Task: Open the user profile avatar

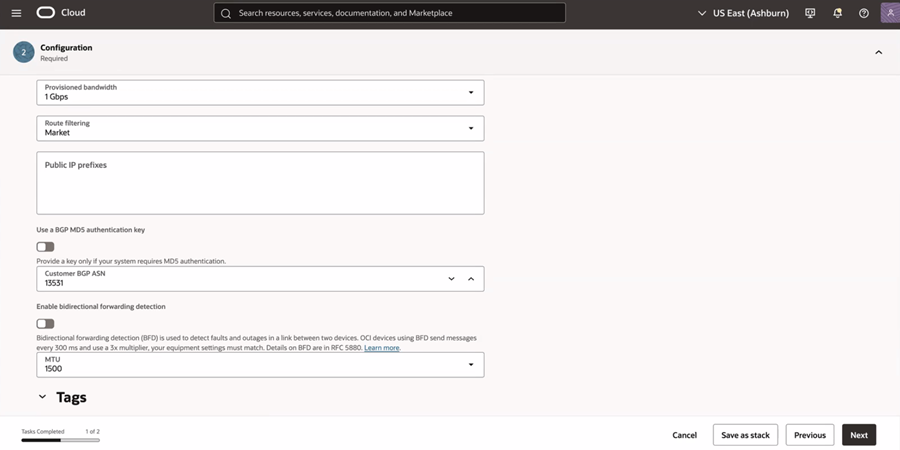Action: coord(890,13)
